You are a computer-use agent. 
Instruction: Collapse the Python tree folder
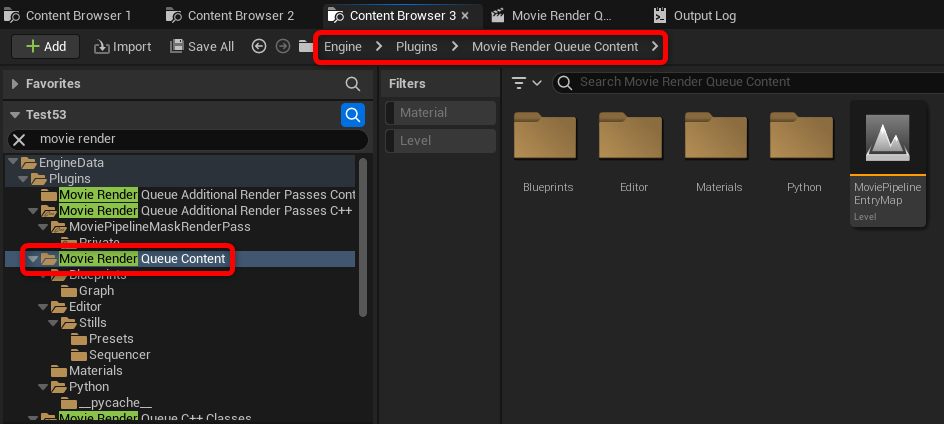point(44,387)
